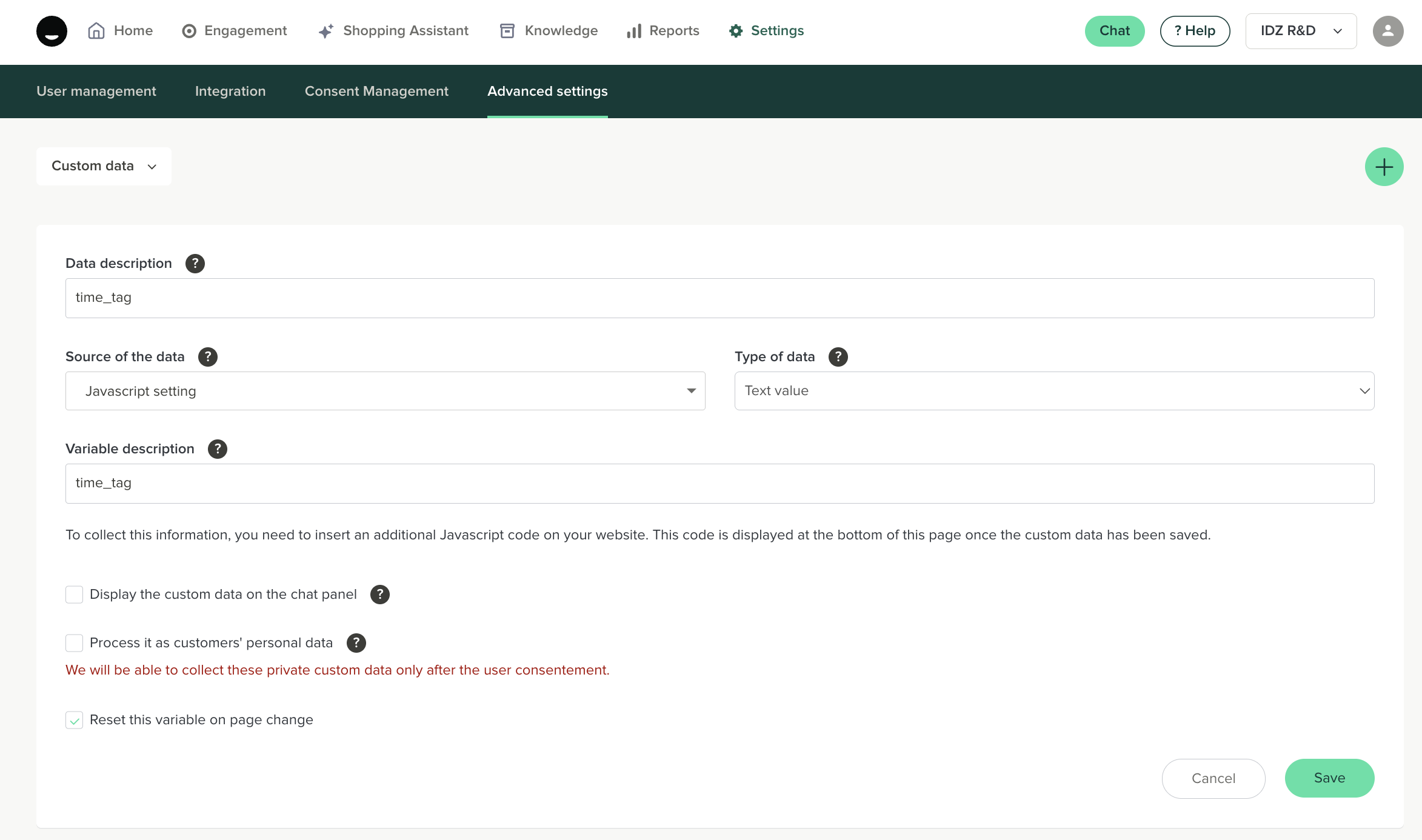
Task: Click the Save button
Action: point(1329,778)
